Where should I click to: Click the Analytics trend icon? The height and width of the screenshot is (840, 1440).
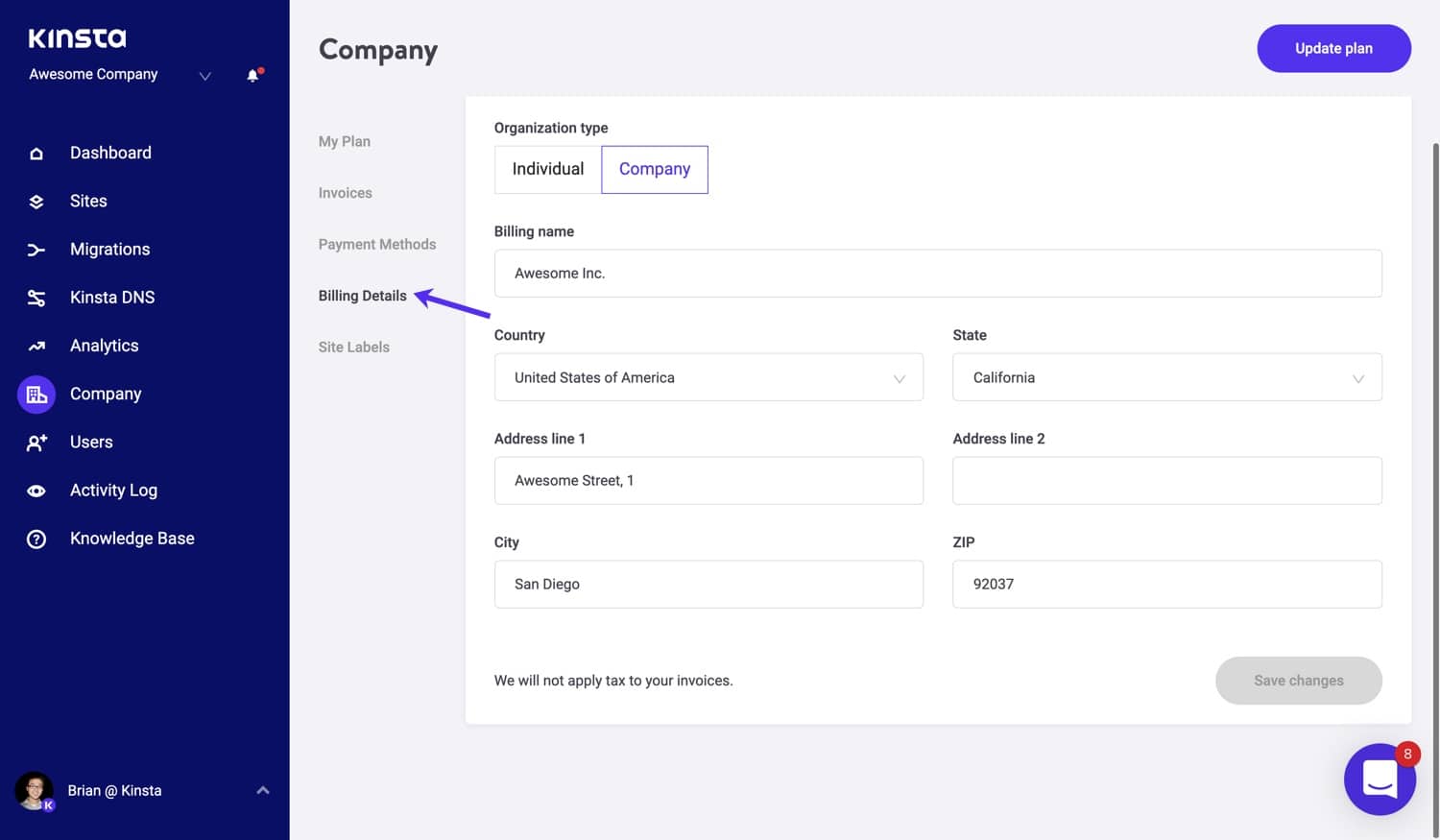36,346
